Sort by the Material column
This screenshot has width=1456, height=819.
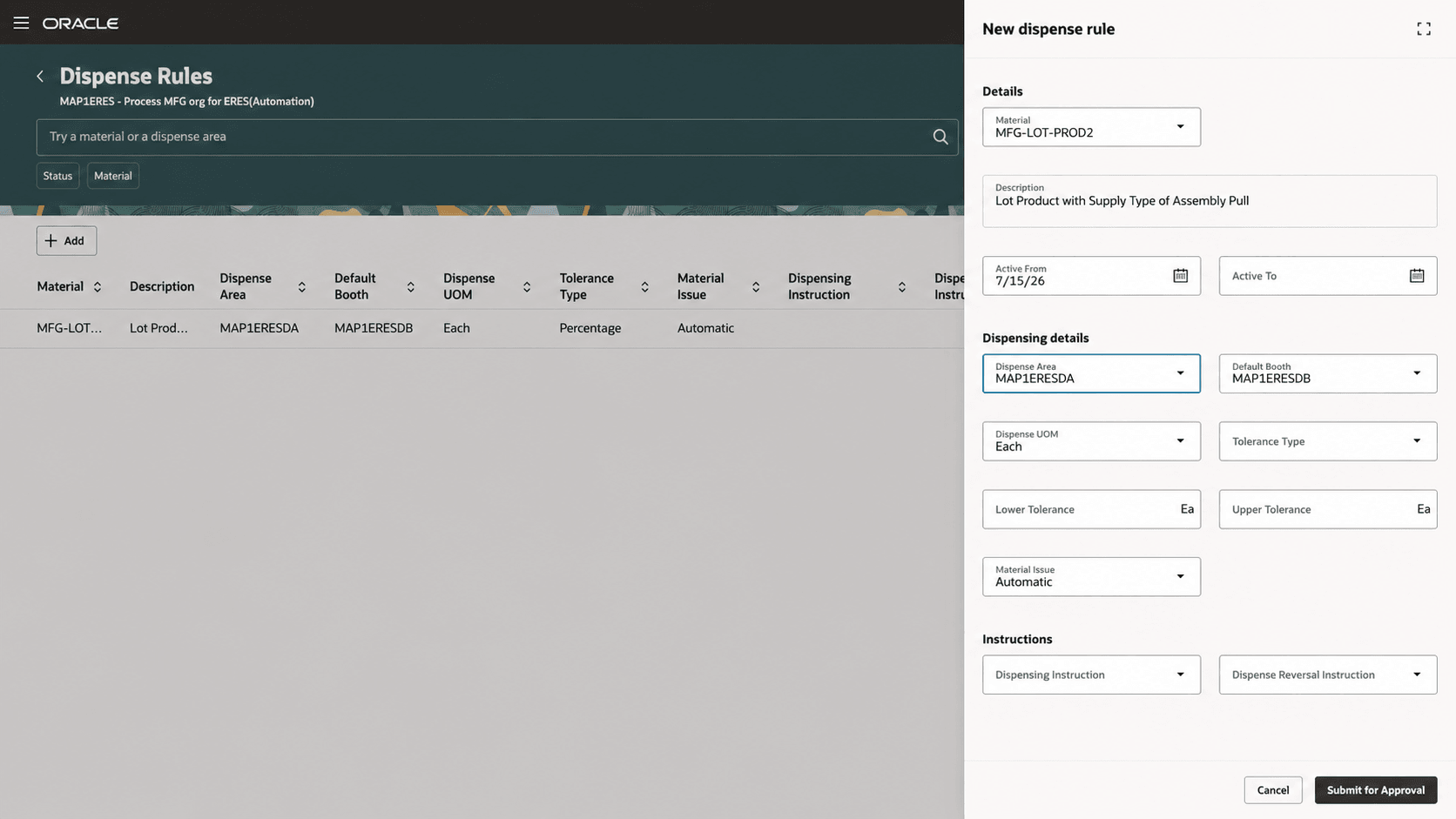(x=98, y=287)
